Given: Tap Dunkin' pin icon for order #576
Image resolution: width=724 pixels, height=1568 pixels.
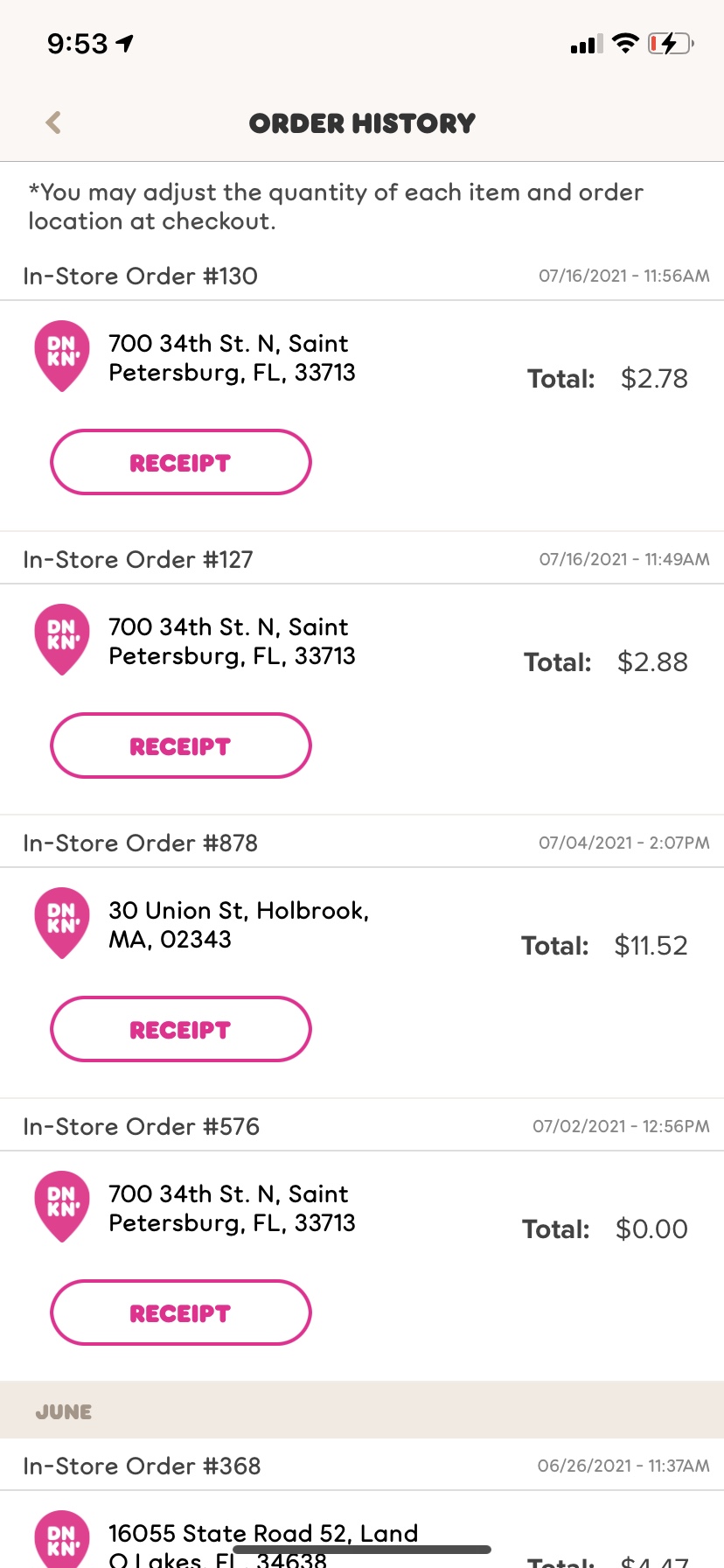Looking at the screenshot, I should [62, 1206].
